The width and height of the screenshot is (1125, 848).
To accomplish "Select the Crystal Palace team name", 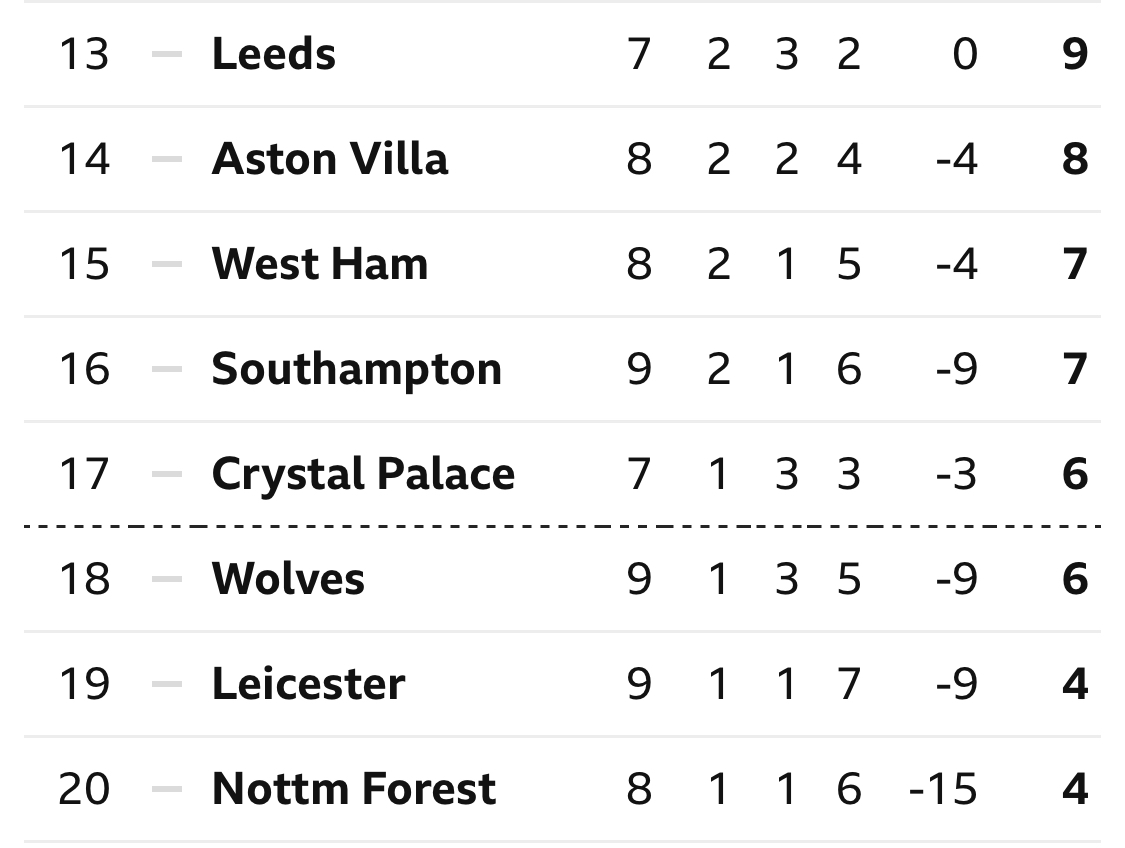I will coord(364,475).
